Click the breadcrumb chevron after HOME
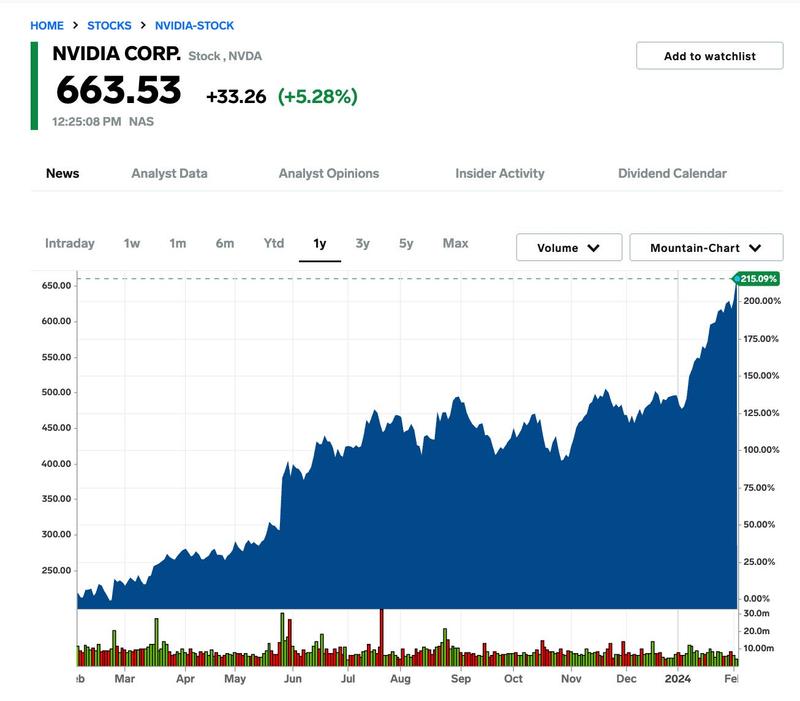The width and height of the screenshot is (800, 701). click(76, 25)
